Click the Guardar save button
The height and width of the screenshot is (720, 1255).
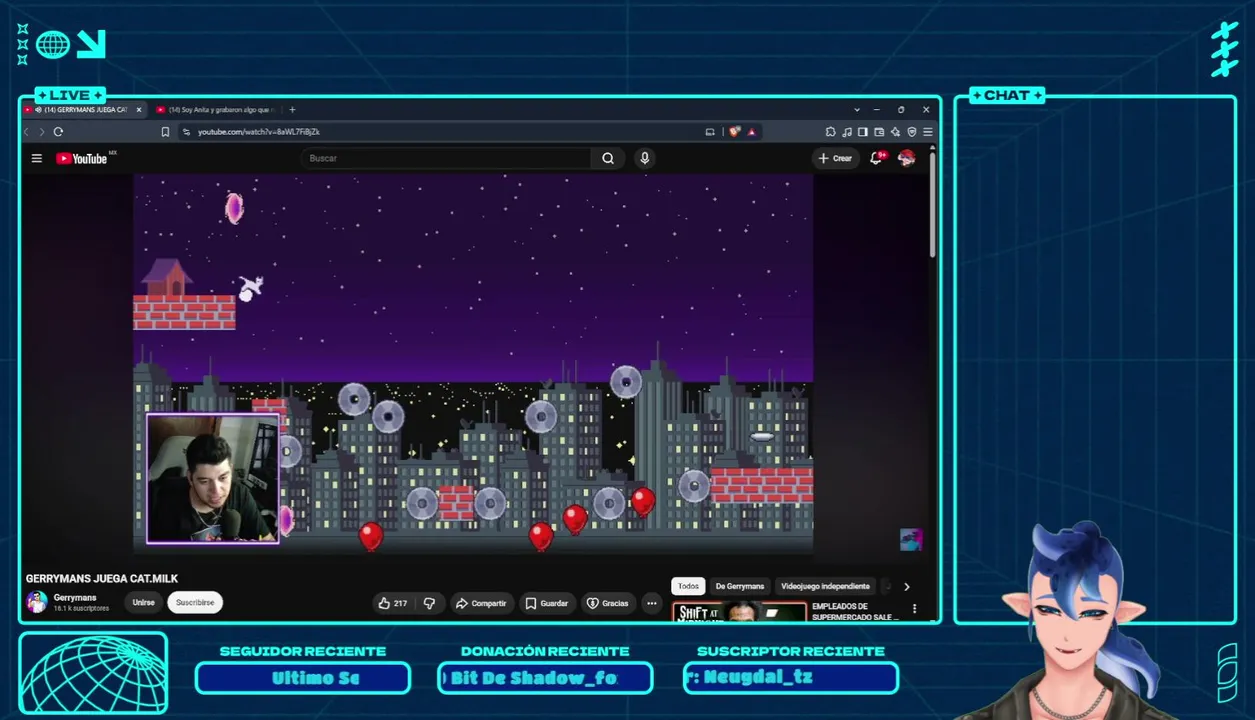547,603
